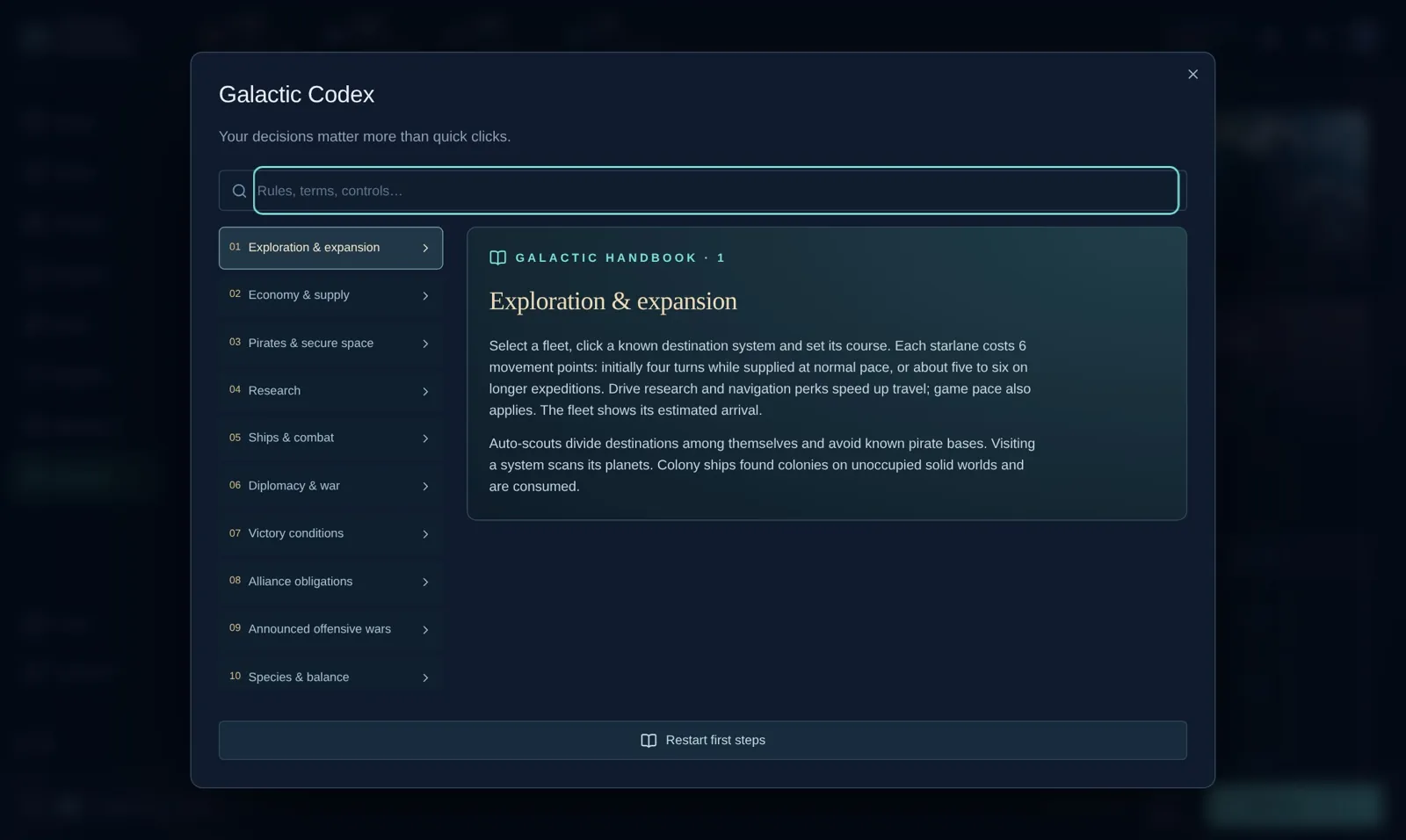Click the chevron next to Research
Viewport: 1406px width, 840px height.
425,392
